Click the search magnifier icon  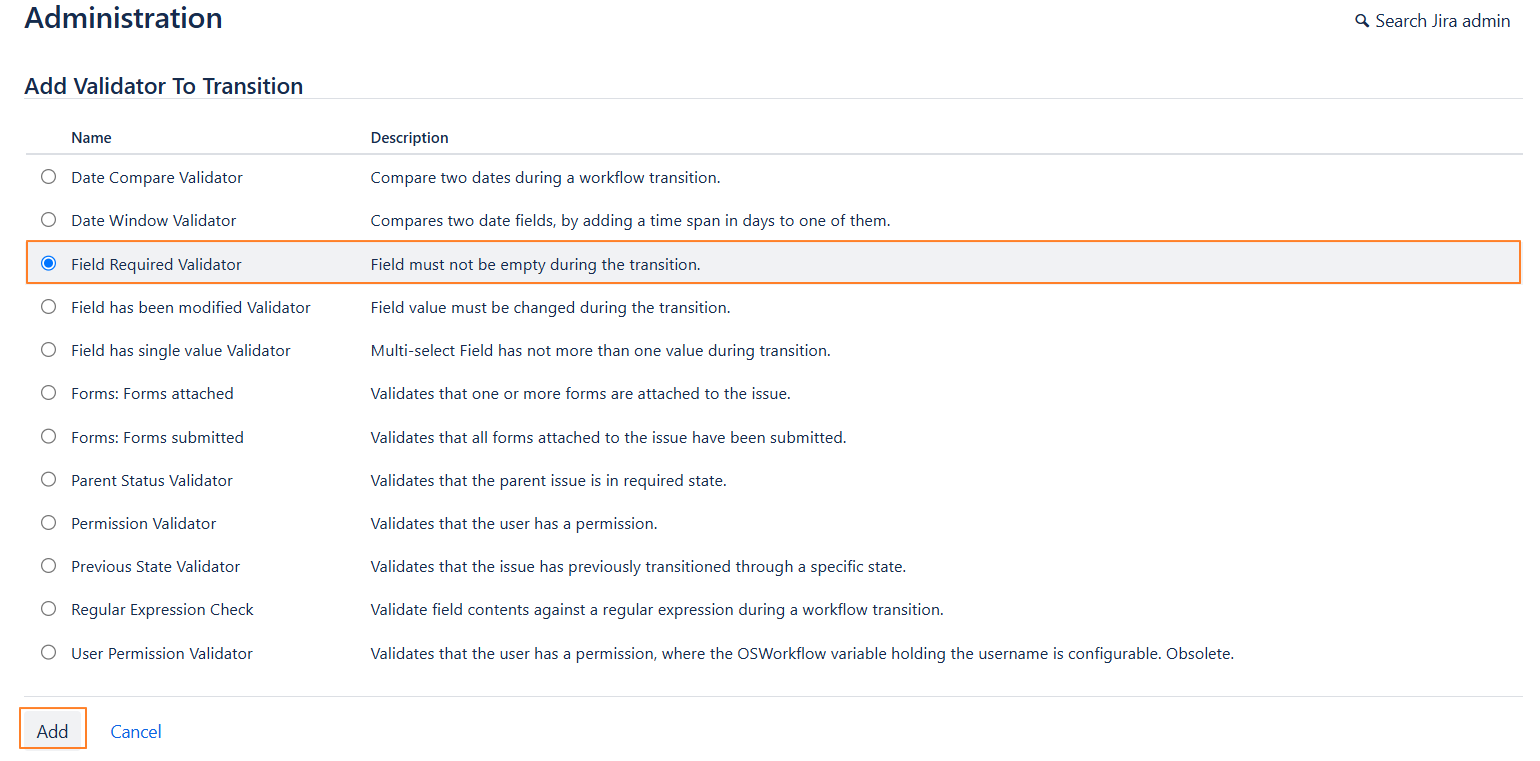(1362, 21)
